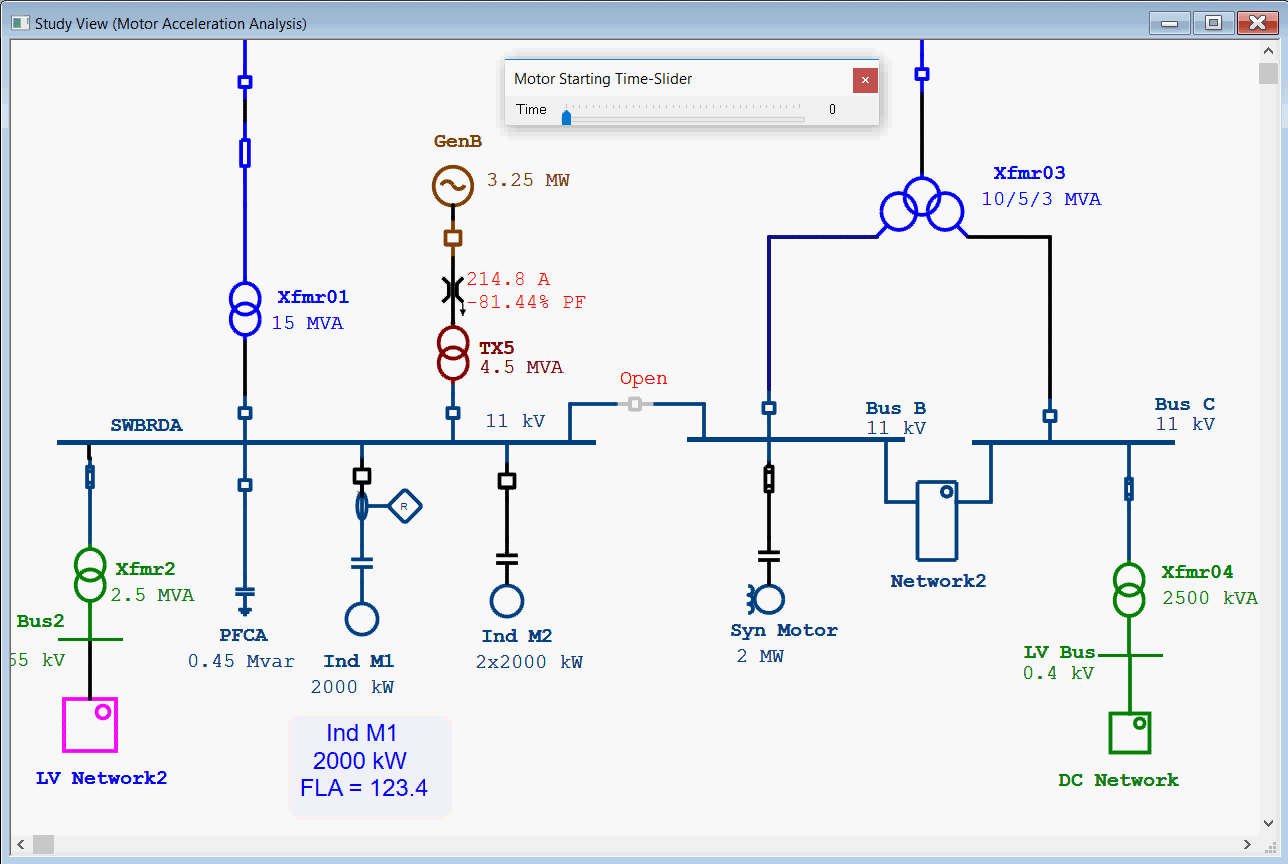Select the Syn Motor symbol
This screenshot has width=1288, height=864.
pos(765,598)
